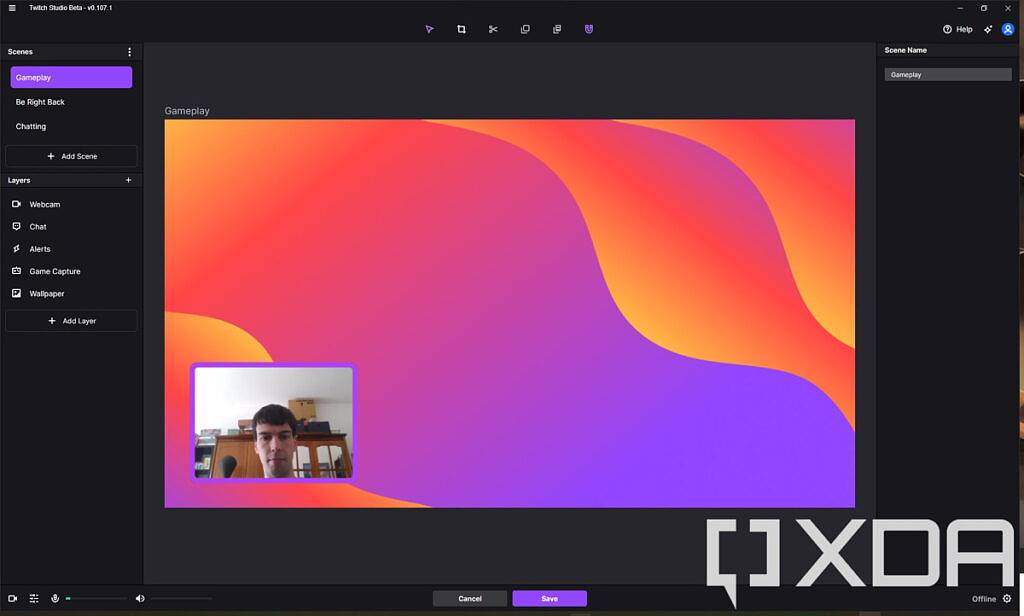Screen dimensions: 1024x616
Task: Click the microphone icon near the audio meter
Action: coord(55,597)
